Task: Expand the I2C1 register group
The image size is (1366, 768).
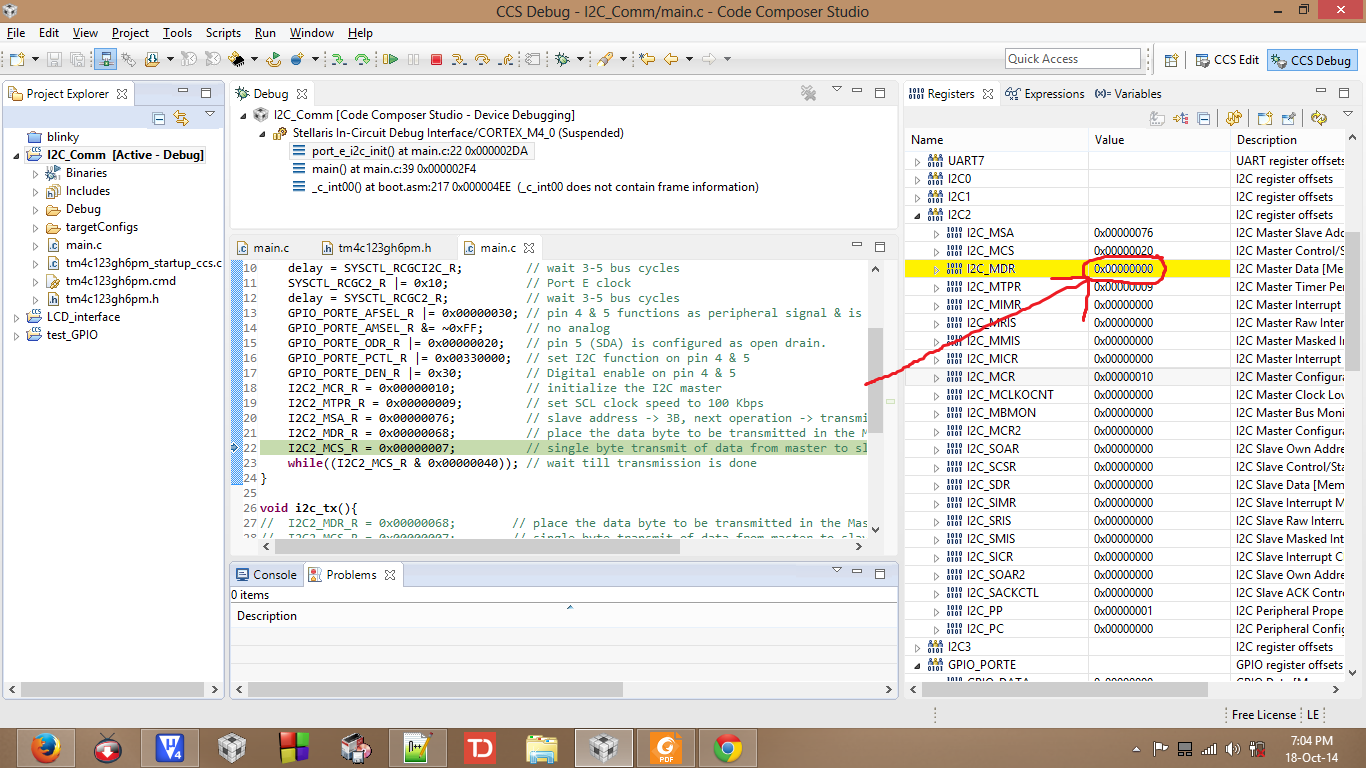Action: 918,197
